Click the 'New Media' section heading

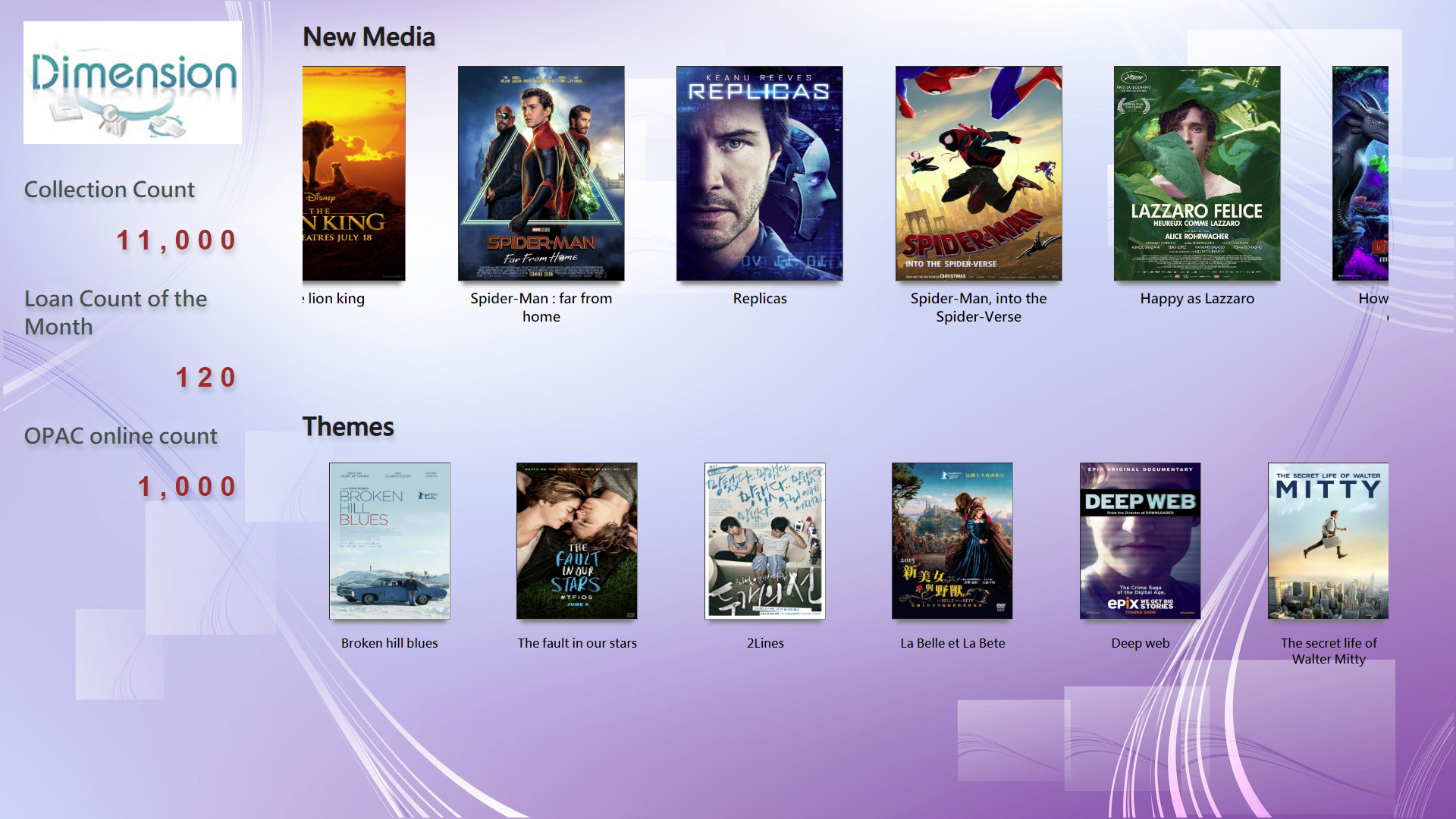point(369,37)
